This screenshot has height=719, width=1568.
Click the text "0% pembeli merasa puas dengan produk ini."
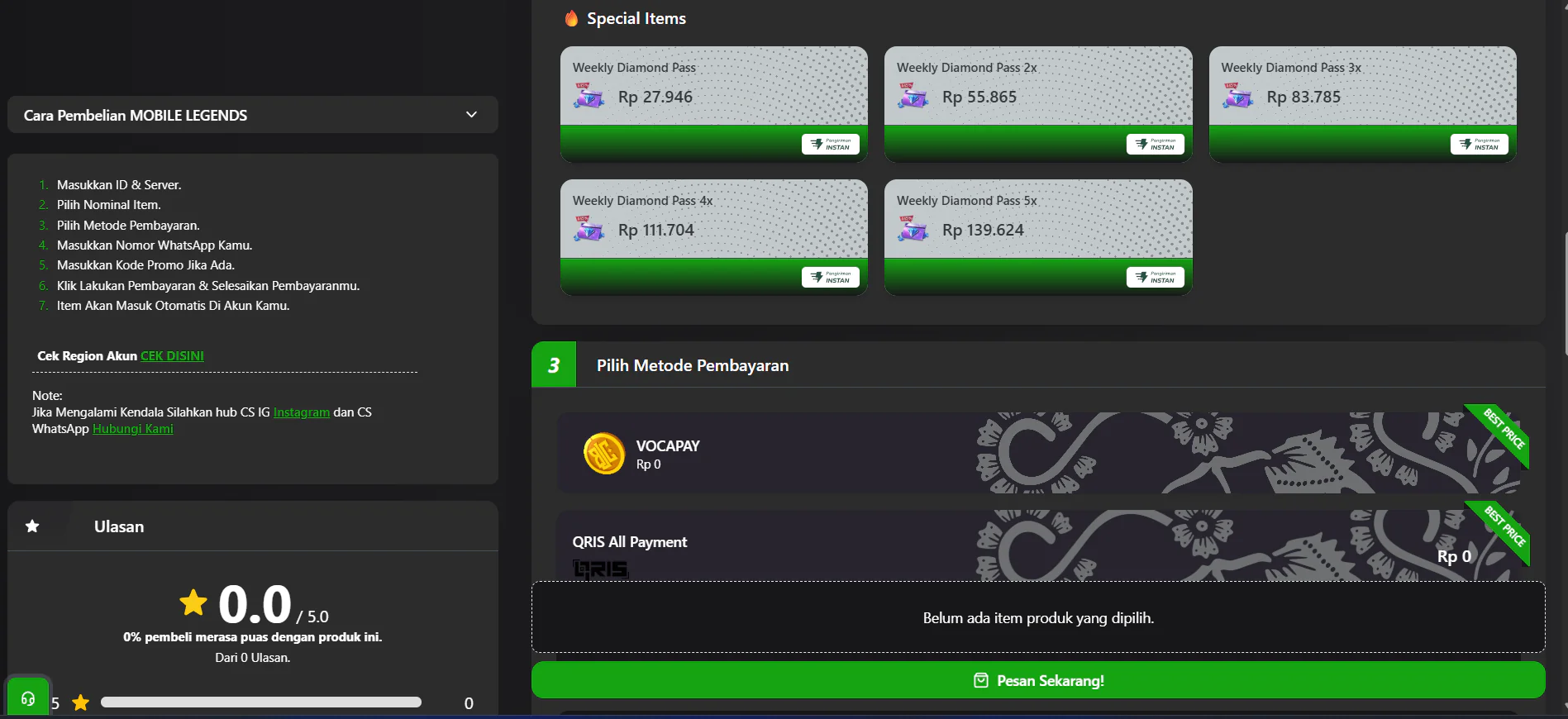253,637
